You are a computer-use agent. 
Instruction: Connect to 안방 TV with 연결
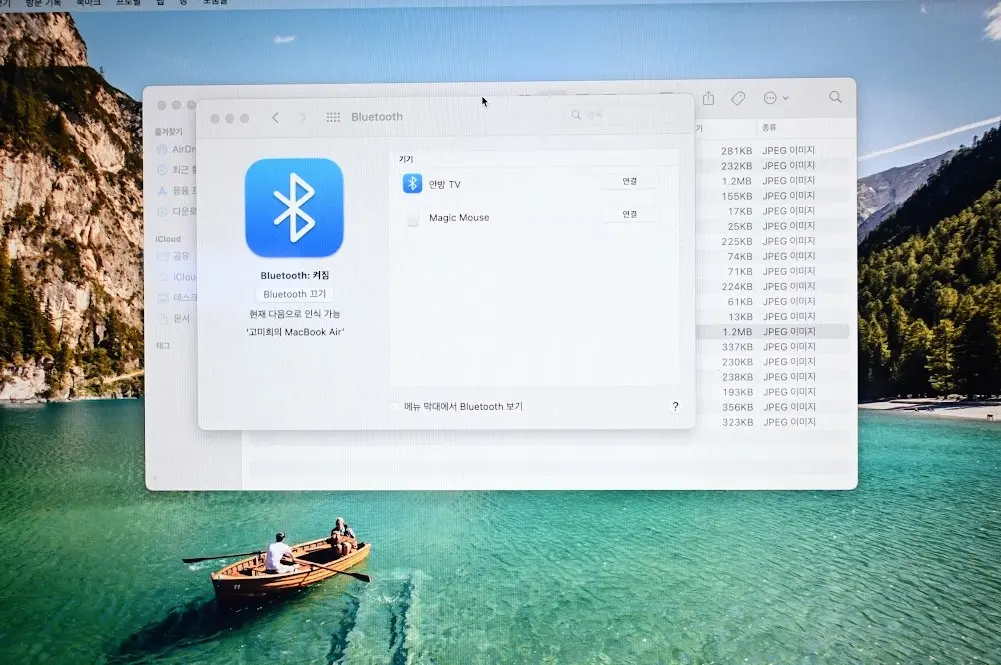pos(629,181)
